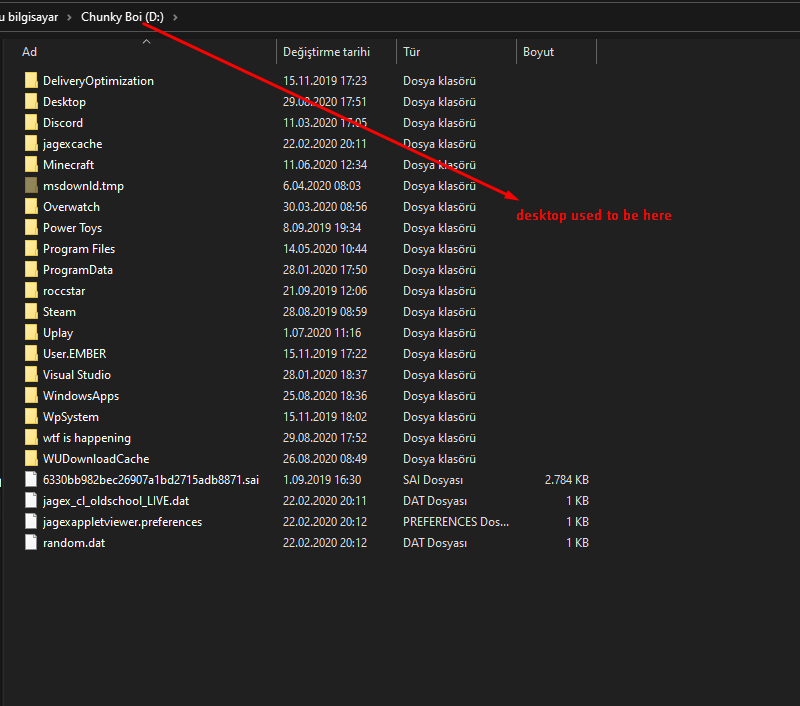
Task: Select the Minecraft folder name
Action: pos(68,165)
